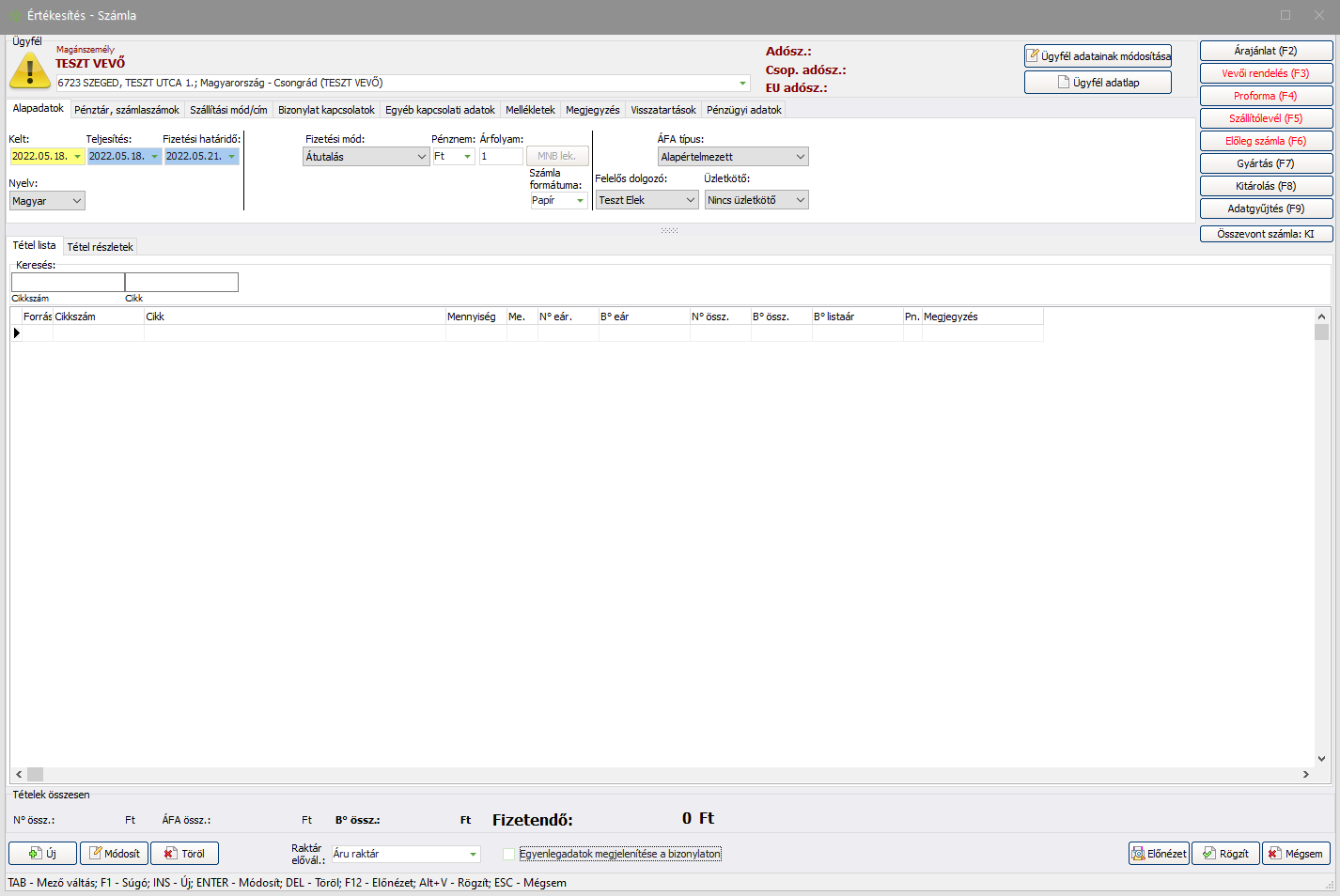Click the Cikkszám search input field
Image resolution: width=1340 pixels, height=896 pixels.
pyautogui.click(x=68, y=283)
